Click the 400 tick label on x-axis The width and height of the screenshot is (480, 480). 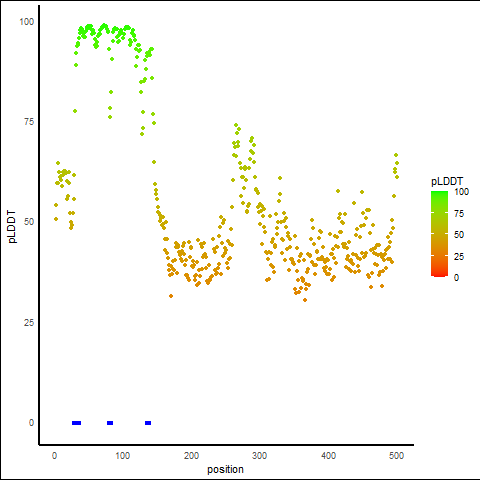328,455
